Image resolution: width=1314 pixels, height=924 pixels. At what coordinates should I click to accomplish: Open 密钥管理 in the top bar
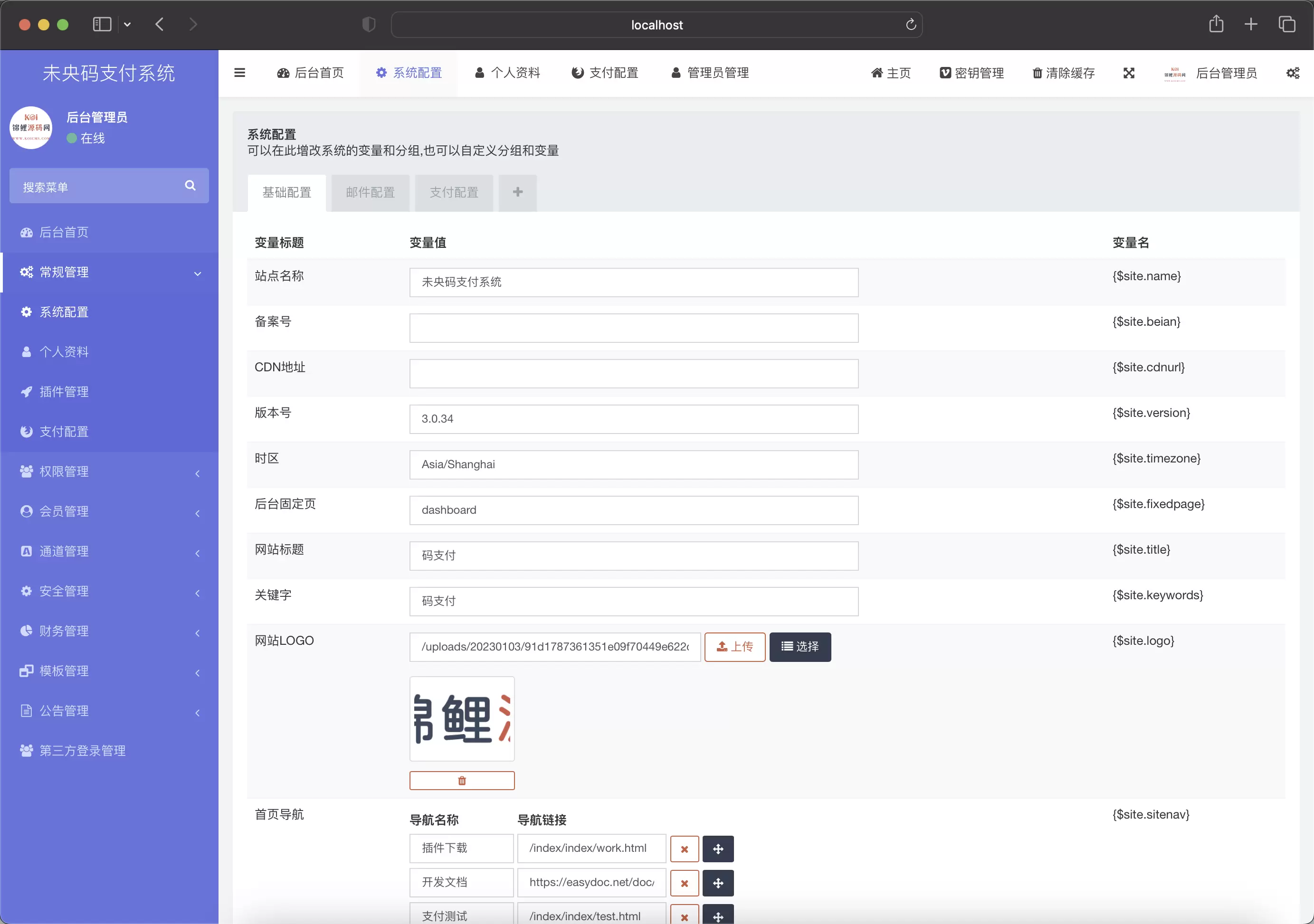click(x=971, y=73)
